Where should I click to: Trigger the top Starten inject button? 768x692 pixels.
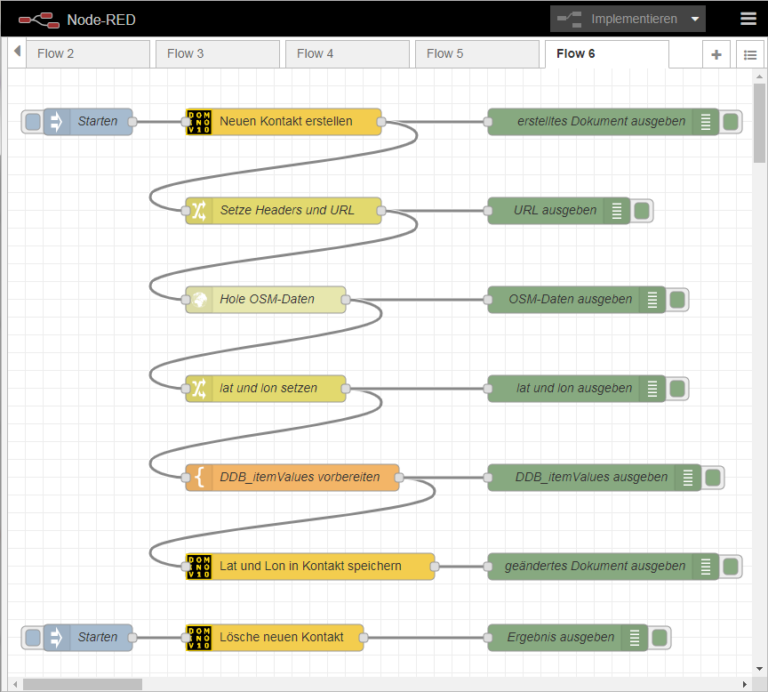(33, 122)
